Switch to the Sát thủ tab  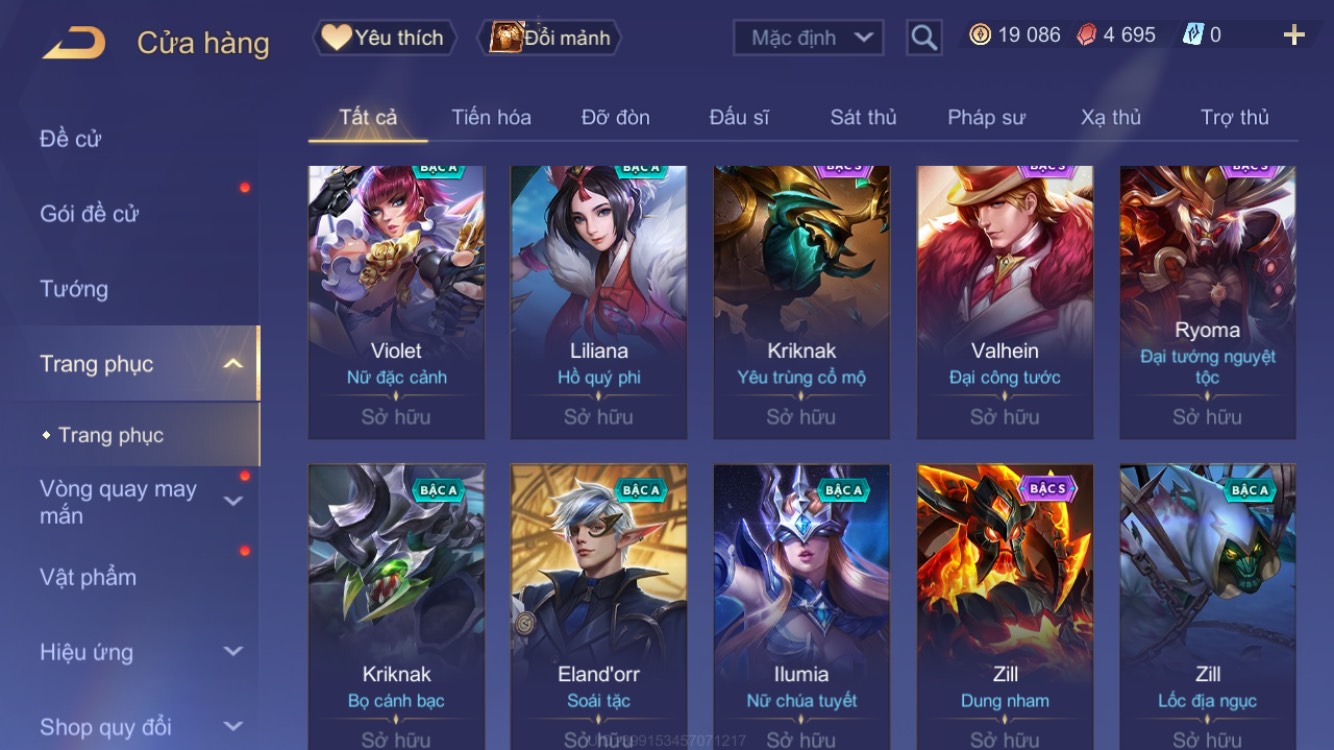(x=863, y=118)
